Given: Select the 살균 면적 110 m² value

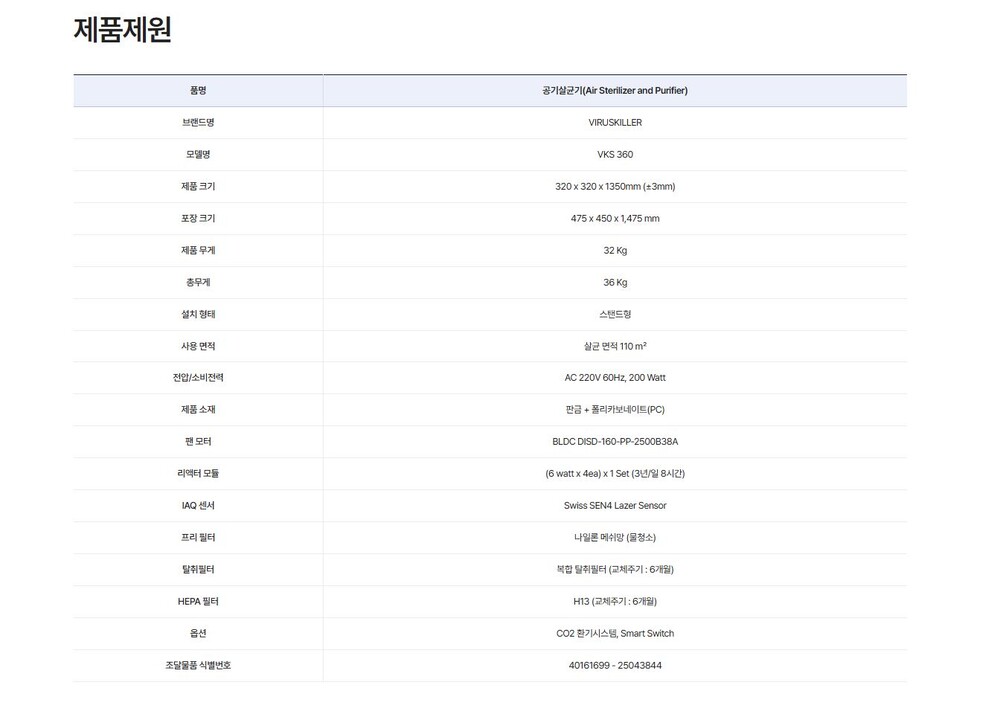Looking at the screenshot, I should tap(614, 346).
